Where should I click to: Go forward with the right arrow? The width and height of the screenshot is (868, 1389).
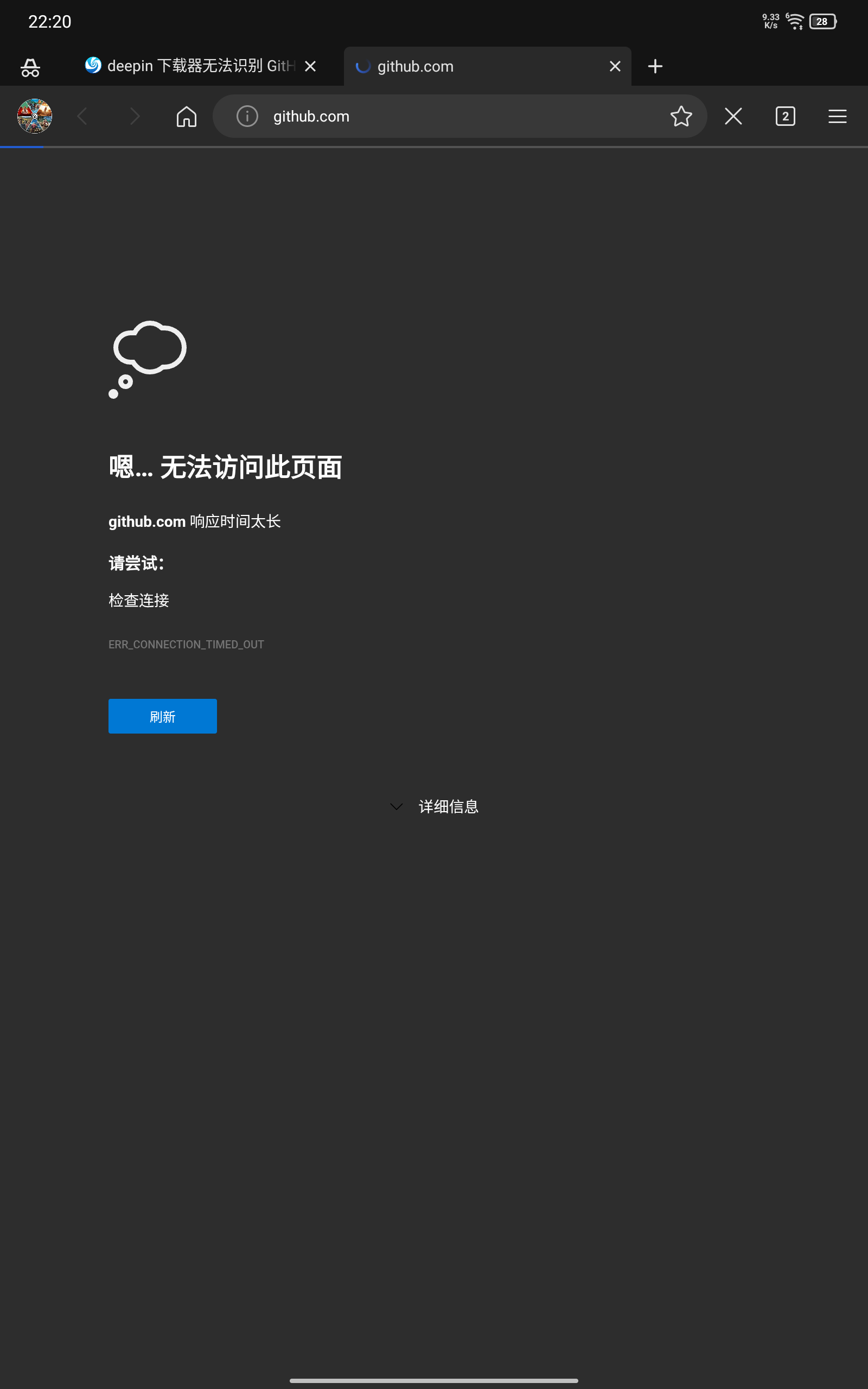[x=135, y=116]
